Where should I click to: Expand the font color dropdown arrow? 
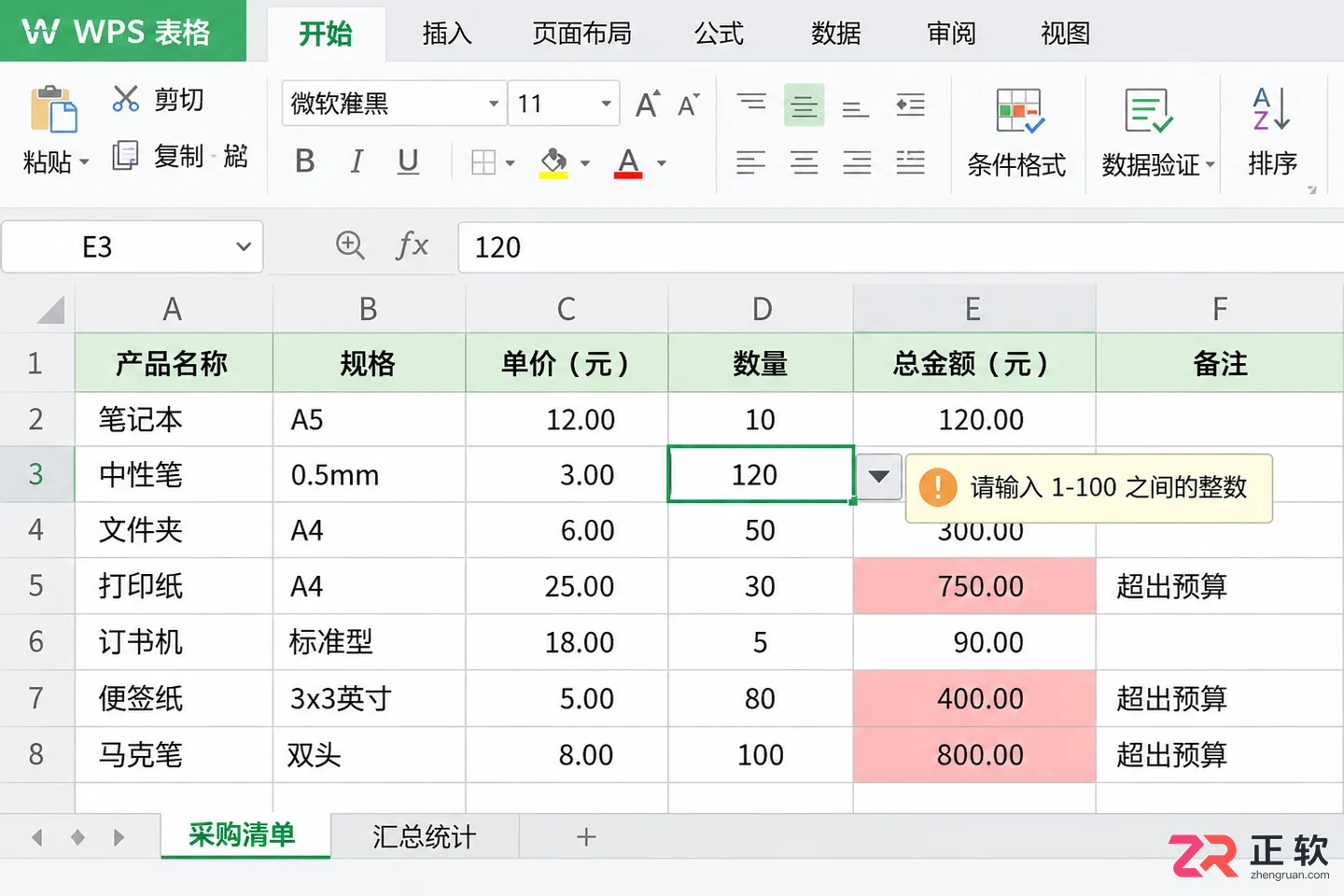click(x=662, y=163)
